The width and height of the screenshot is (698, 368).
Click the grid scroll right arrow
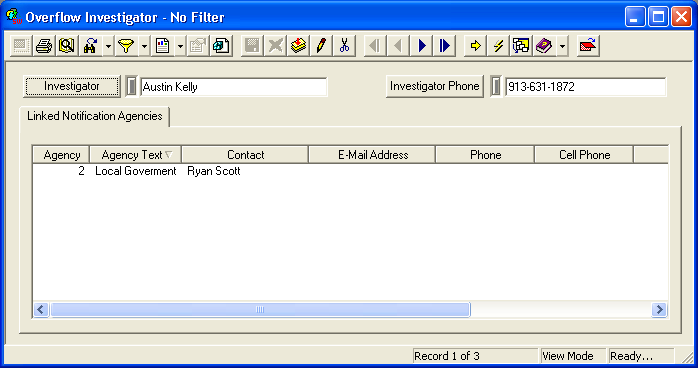[659, 309]
